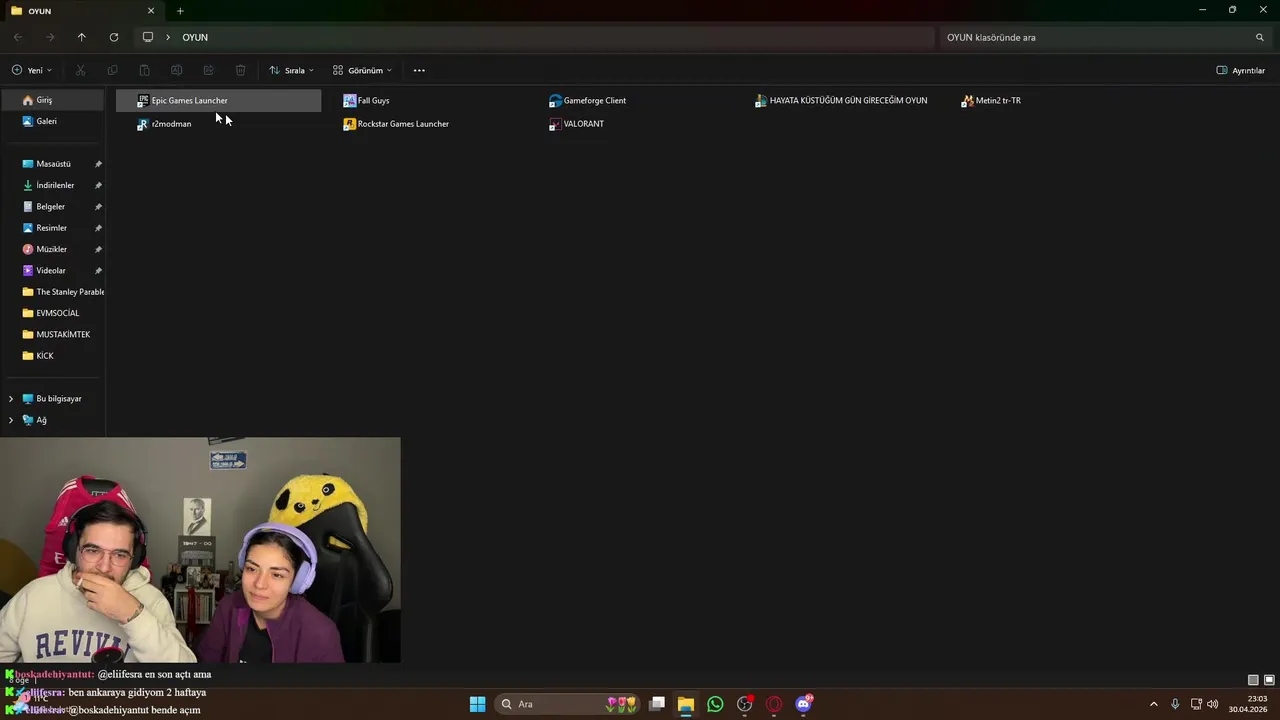Image resolution: width=1280 pixels, height=720 pixels.
Task: Select the Fall Guys shortcut icon
Action: 349,100
